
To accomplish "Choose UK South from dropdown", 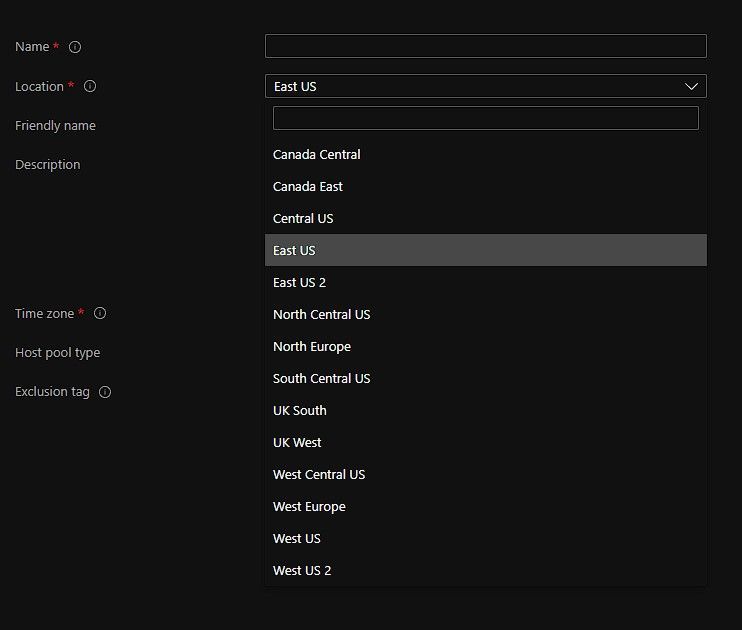I will pyautogui.click(x=300, y=411).
